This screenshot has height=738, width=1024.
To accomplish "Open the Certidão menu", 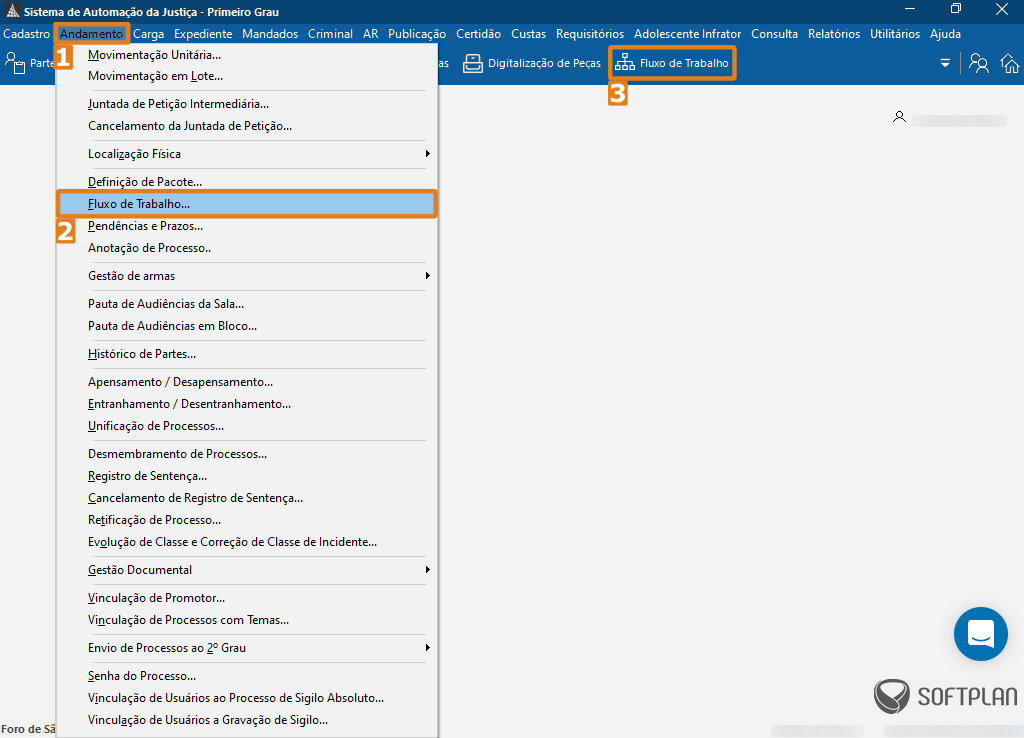I will [x=479, y=34].
